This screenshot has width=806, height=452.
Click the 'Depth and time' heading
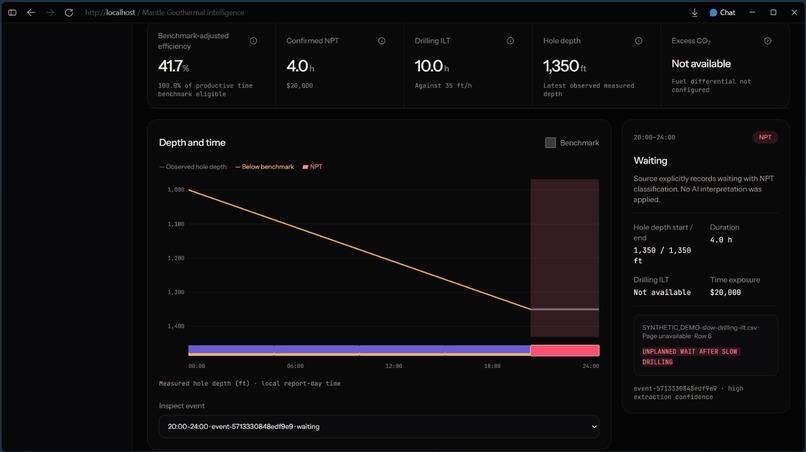pos(192,142)
